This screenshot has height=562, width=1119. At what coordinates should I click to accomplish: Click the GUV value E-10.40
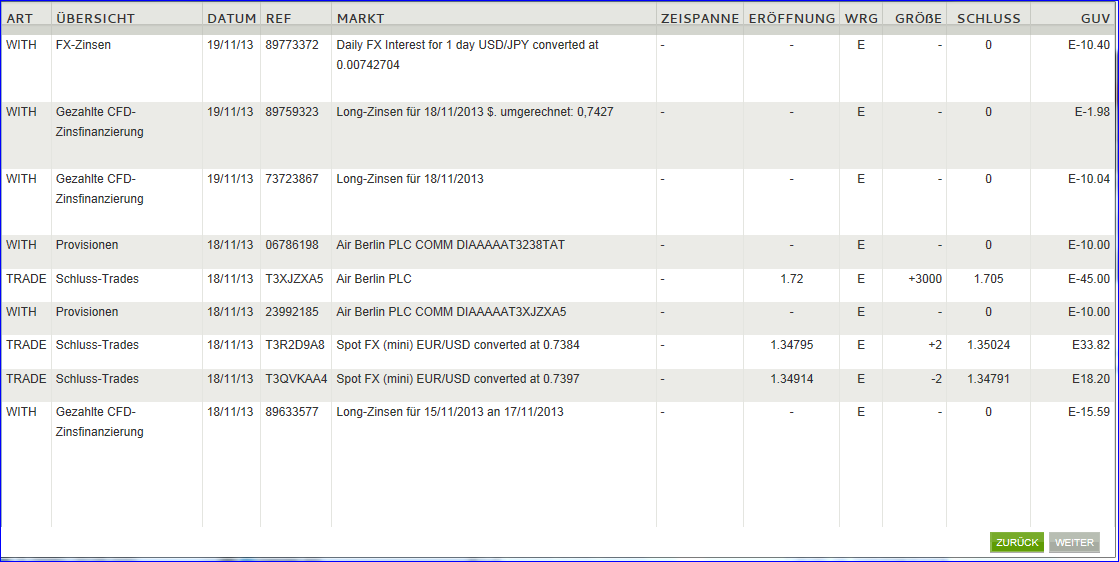pyautogui.click(x=1089, y=45)
